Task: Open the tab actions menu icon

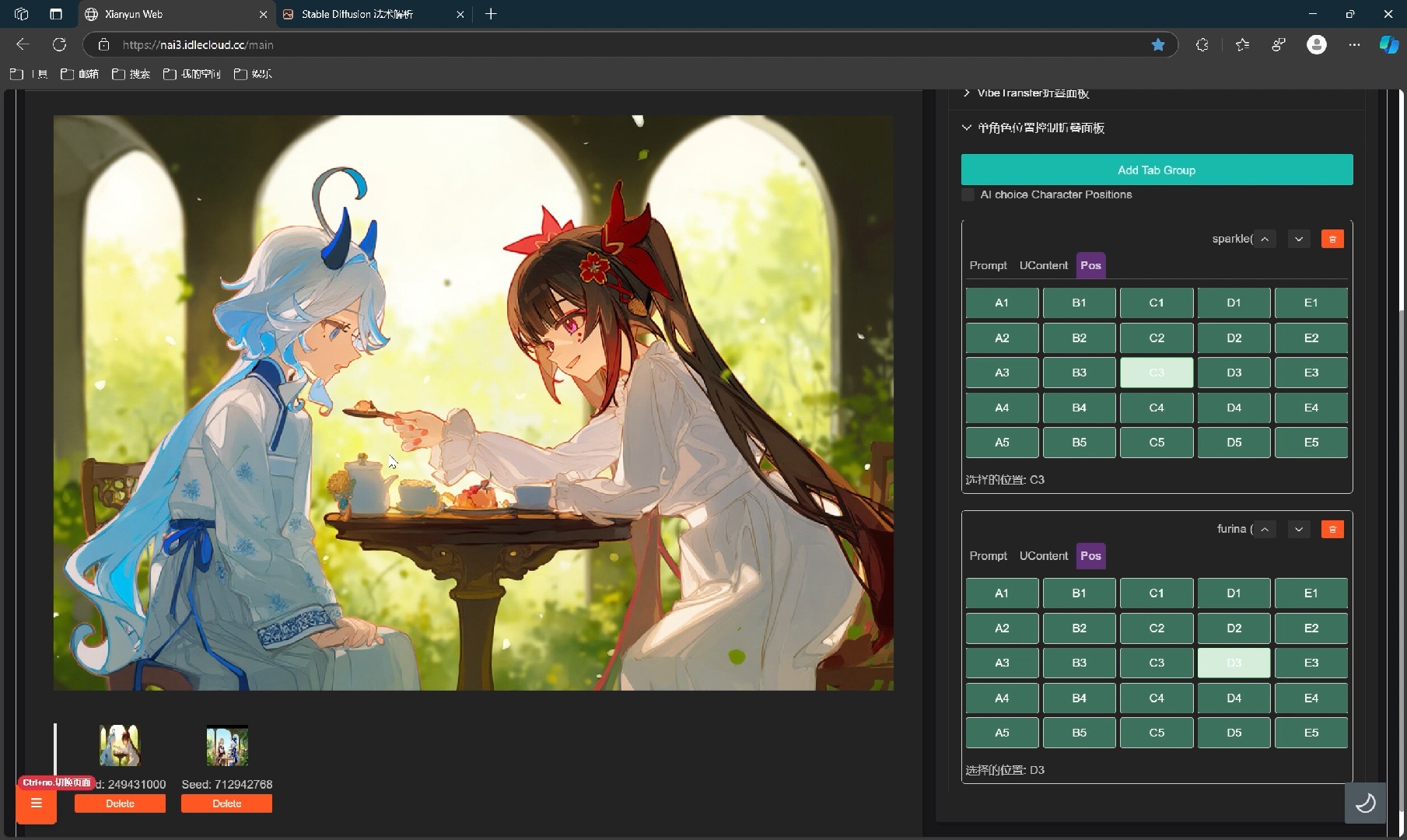Action: [55, 14]
